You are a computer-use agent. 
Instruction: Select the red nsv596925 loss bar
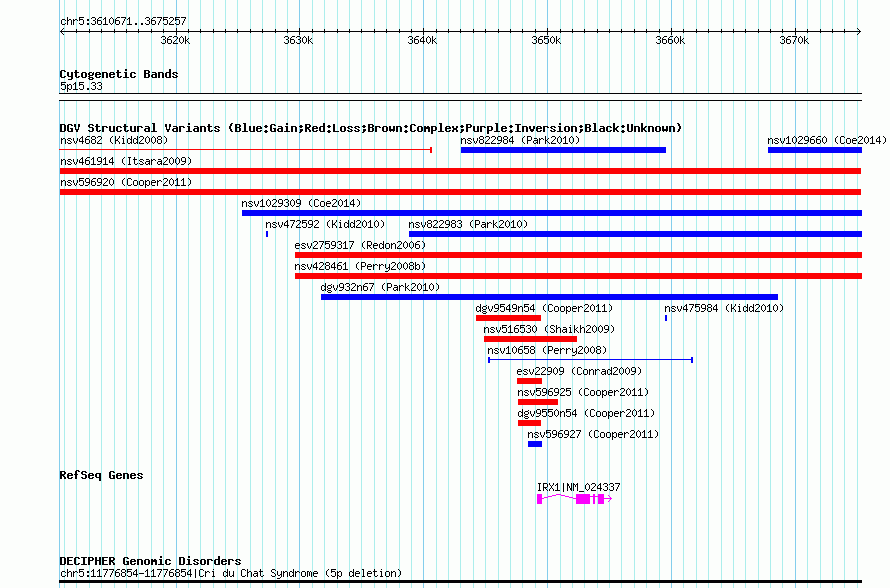[538, 402]
